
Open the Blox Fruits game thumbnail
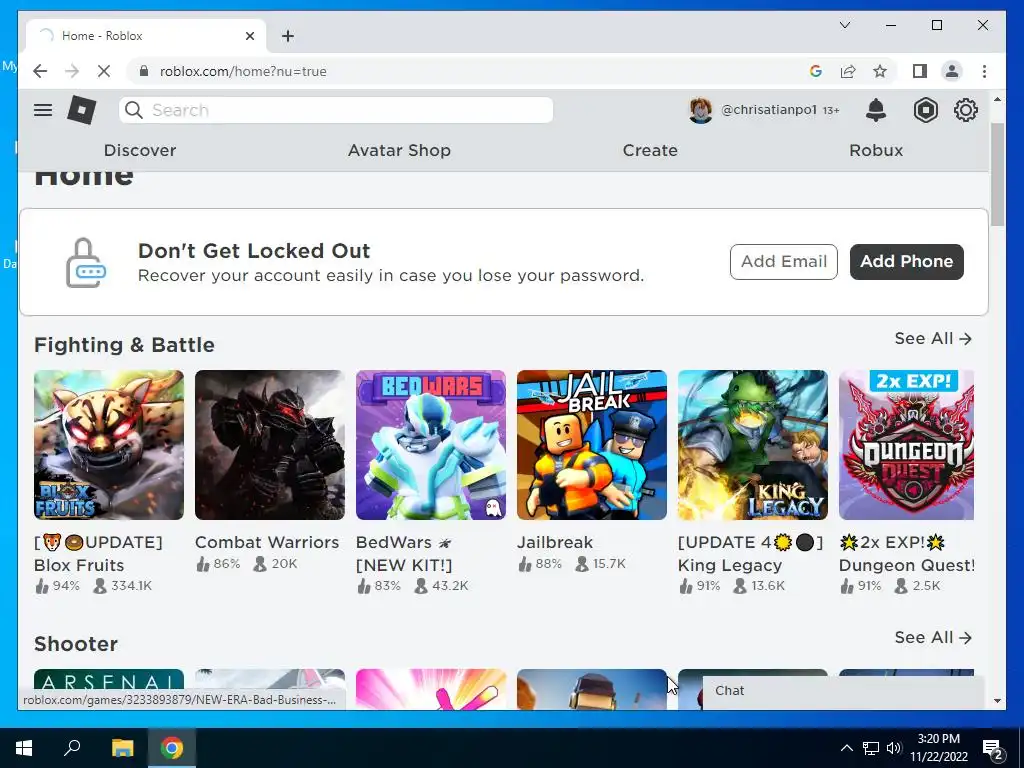coord(109,445)
